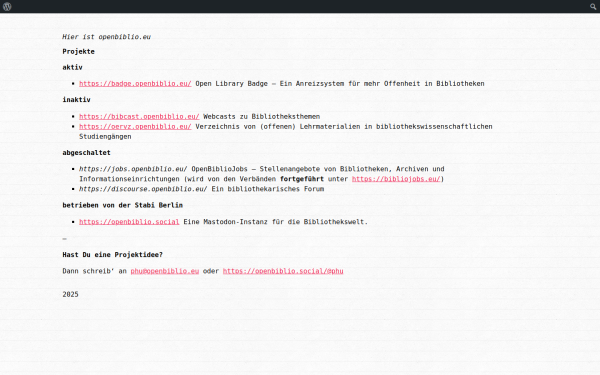Click 'Ein bibliothekarisches Forum' text
Screen dimensions: 600x375
pyautogui.click(x=268, y=189)
